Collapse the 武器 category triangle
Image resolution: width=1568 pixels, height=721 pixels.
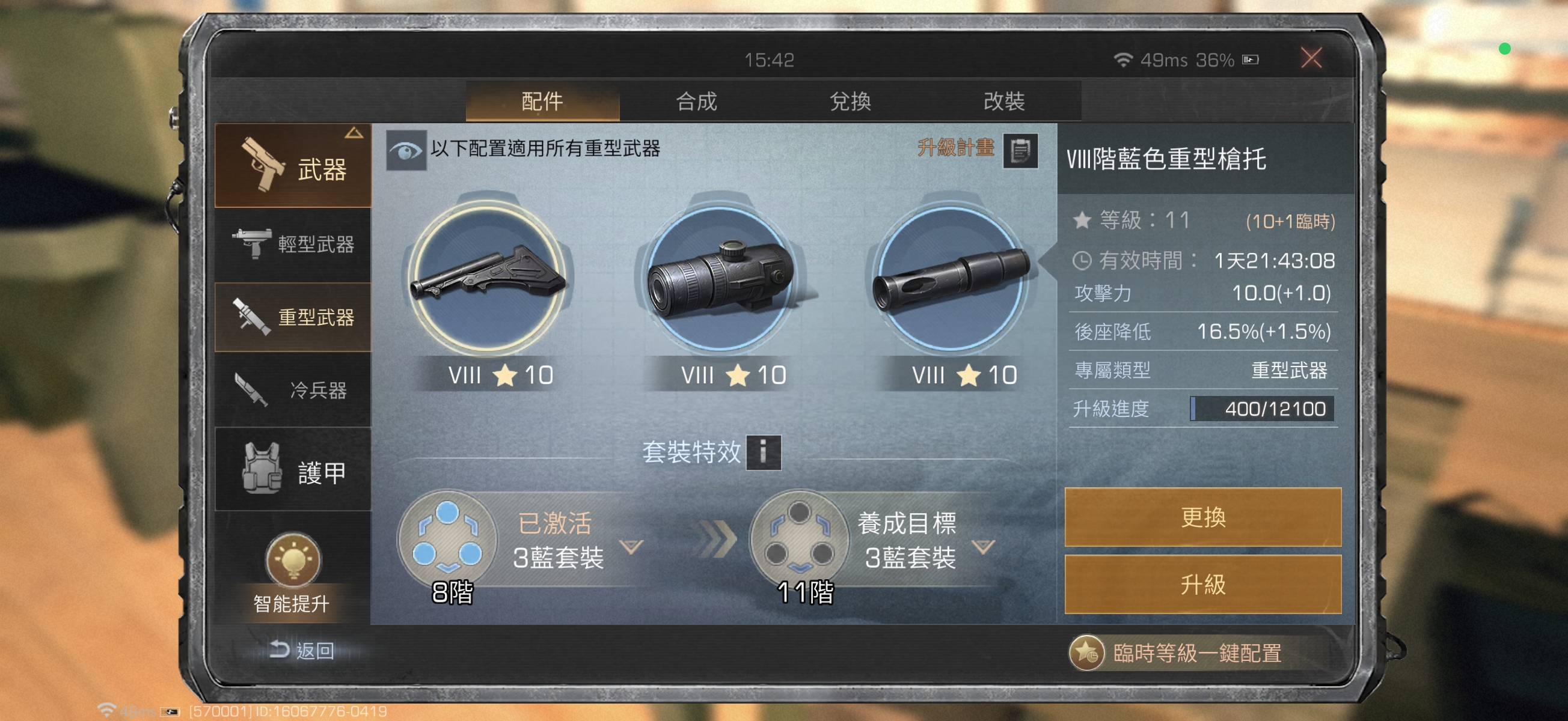354,133
